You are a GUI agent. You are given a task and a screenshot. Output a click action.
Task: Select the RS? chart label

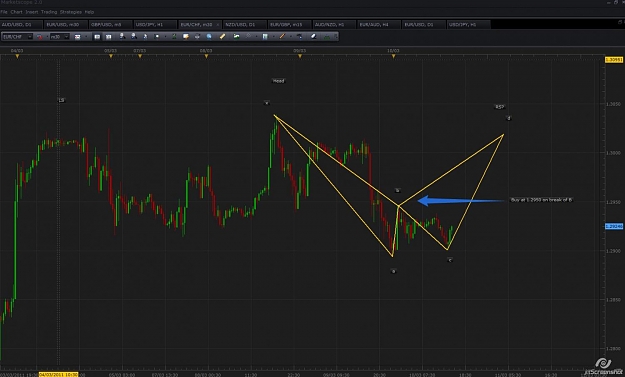tap(499, 107)
